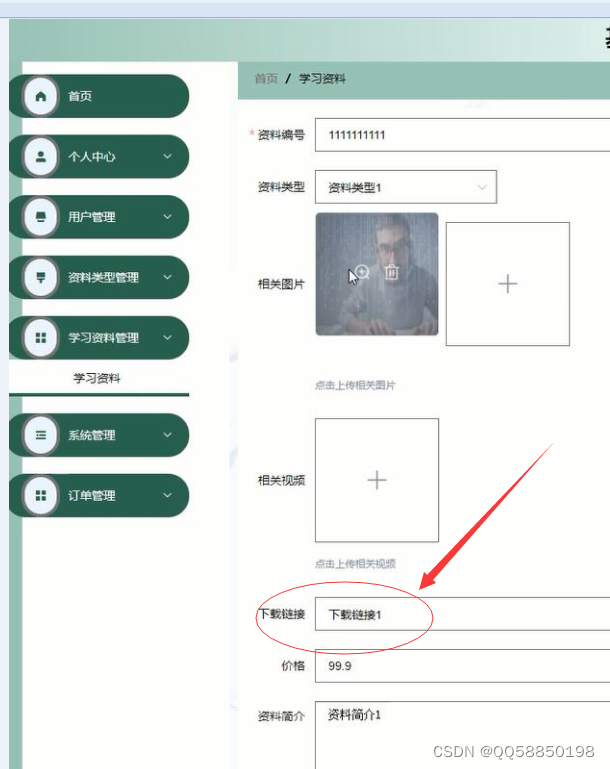The width and height of the screenshot is (610, 769).
Task: Click plus box to add another 相关图片
Action: [x=508, y=284]
